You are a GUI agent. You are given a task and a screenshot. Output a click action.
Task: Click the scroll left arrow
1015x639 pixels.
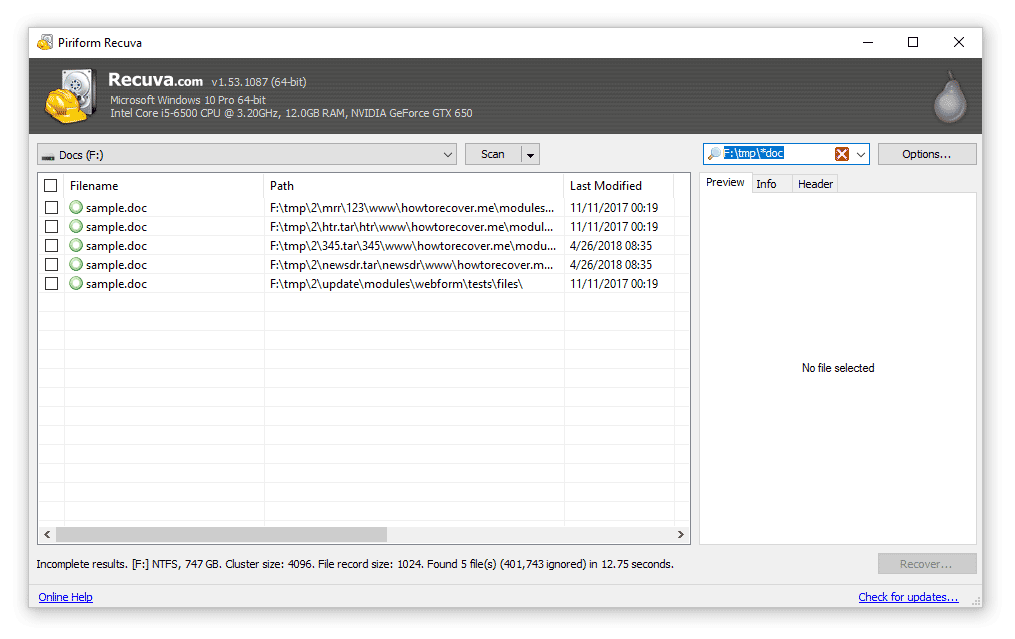coord(47,535)
